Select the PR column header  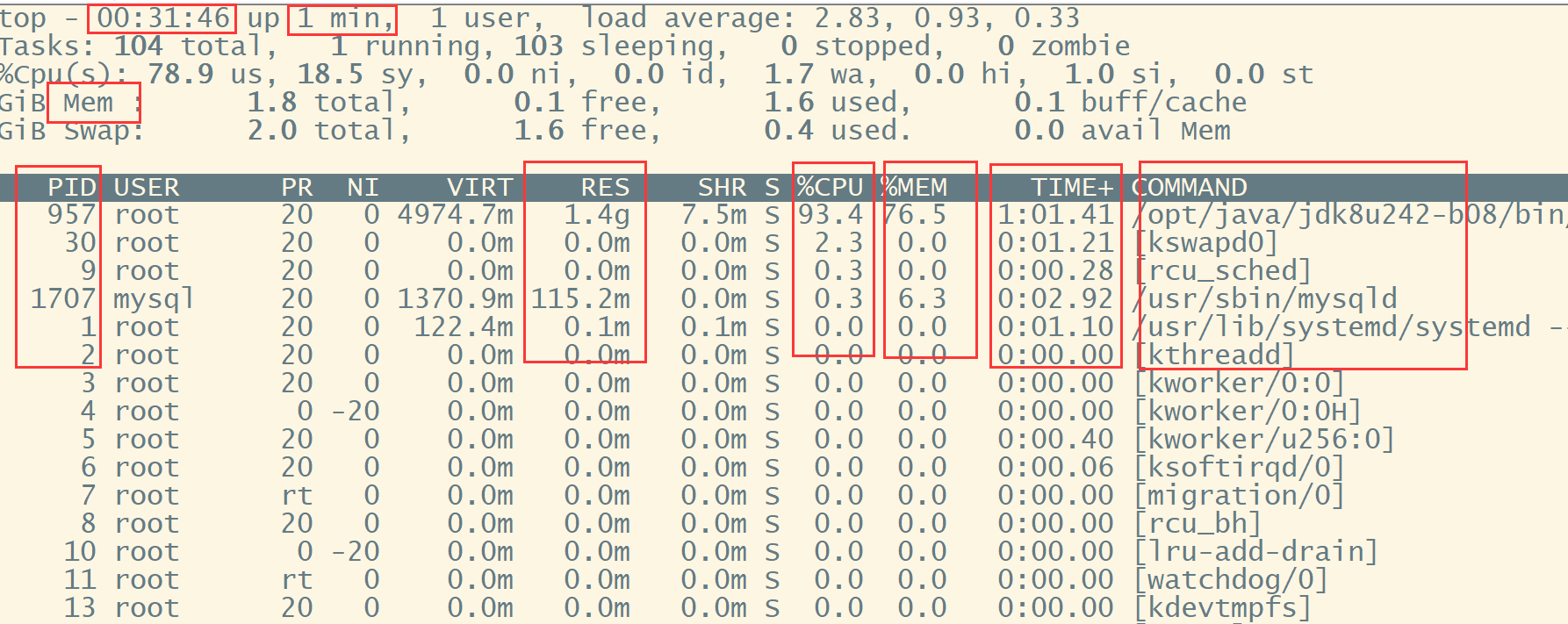297,187
